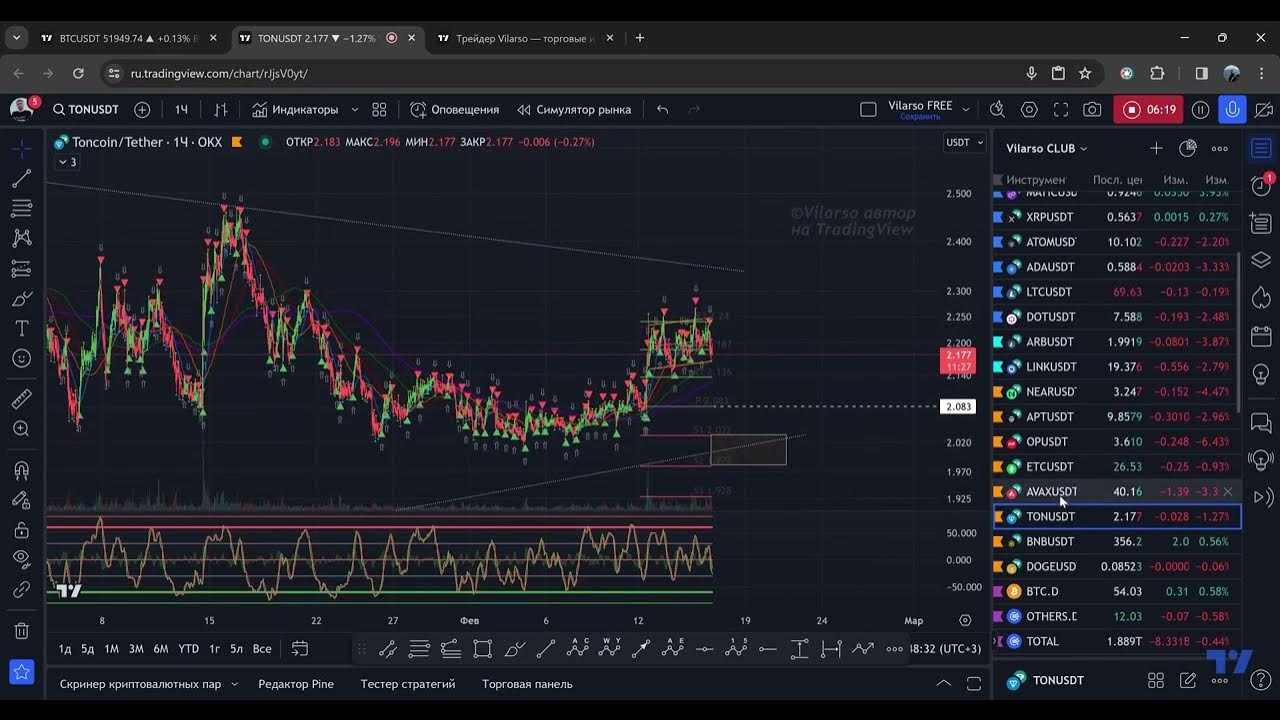Select the AVAXUSDT watchlist row
Image resolution: width=1280 pixels, height=720 pixels.
click(x=1116, y=492)
